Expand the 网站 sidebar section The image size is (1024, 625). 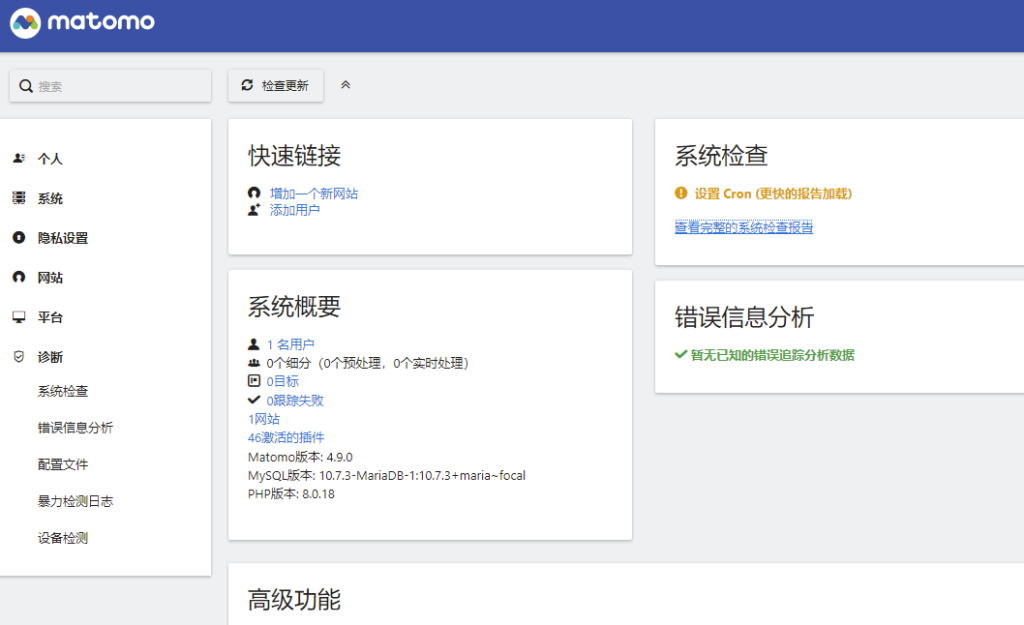tap(50, 278)
